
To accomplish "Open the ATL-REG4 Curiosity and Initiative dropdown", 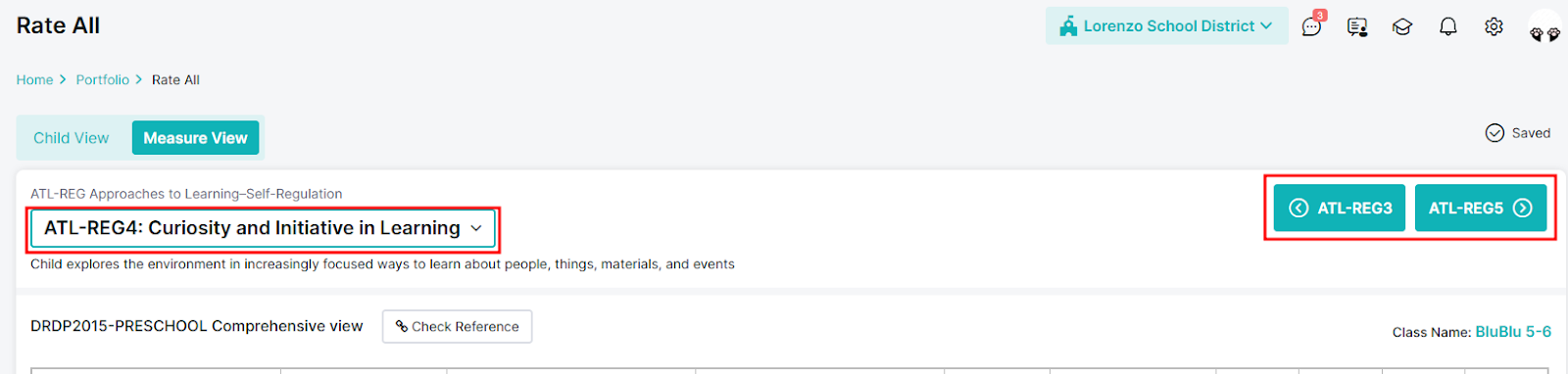I will coord(263,228).
